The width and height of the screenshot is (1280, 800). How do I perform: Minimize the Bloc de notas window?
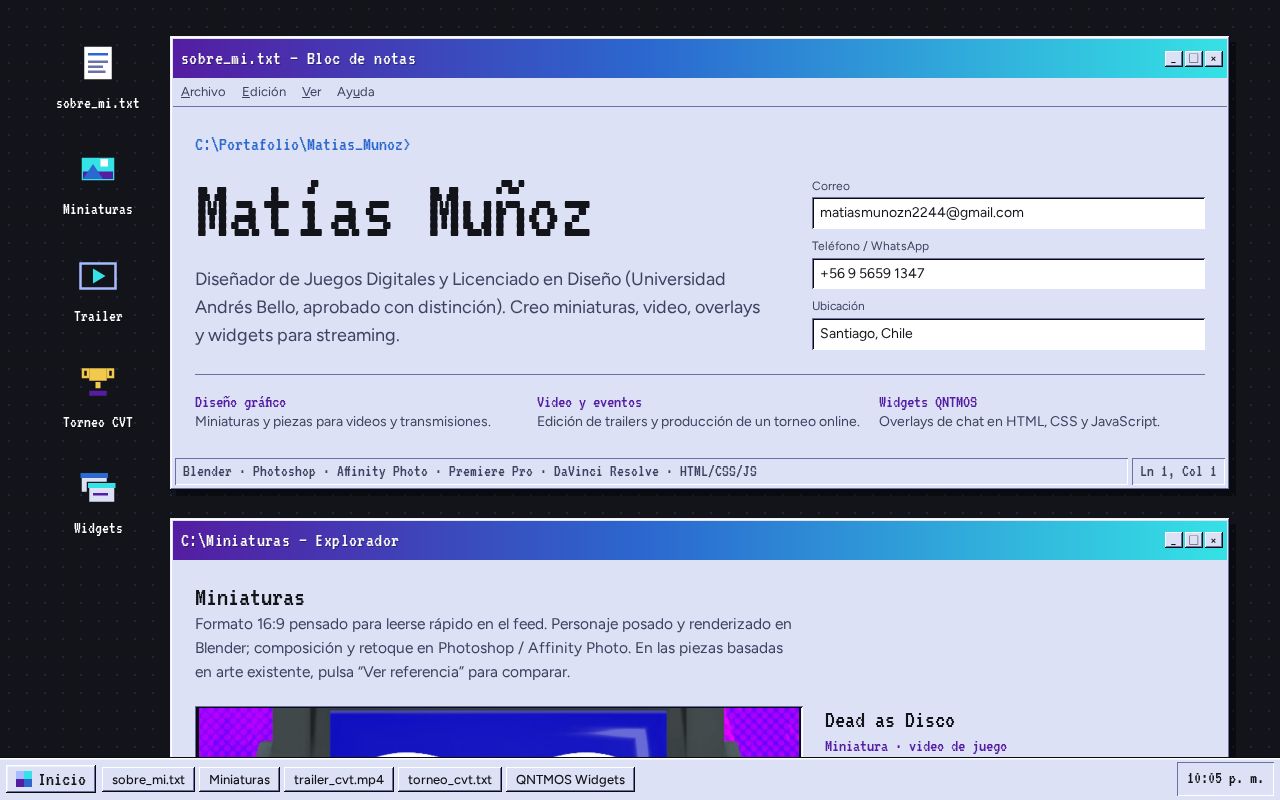coord(1173,59)
